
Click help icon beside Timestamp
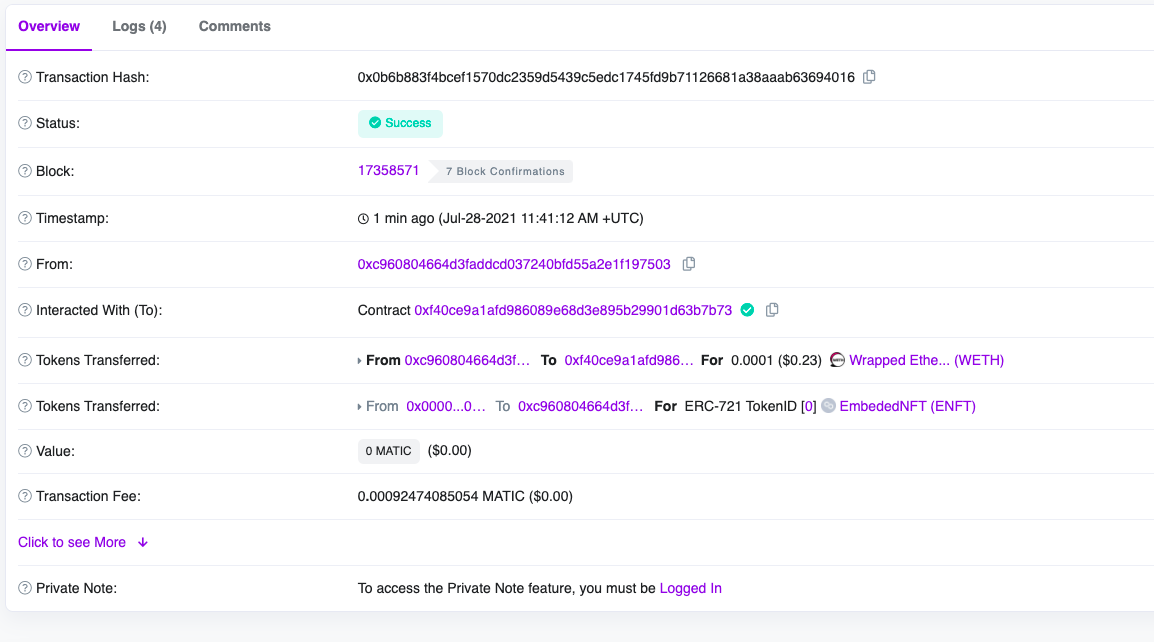25,218
